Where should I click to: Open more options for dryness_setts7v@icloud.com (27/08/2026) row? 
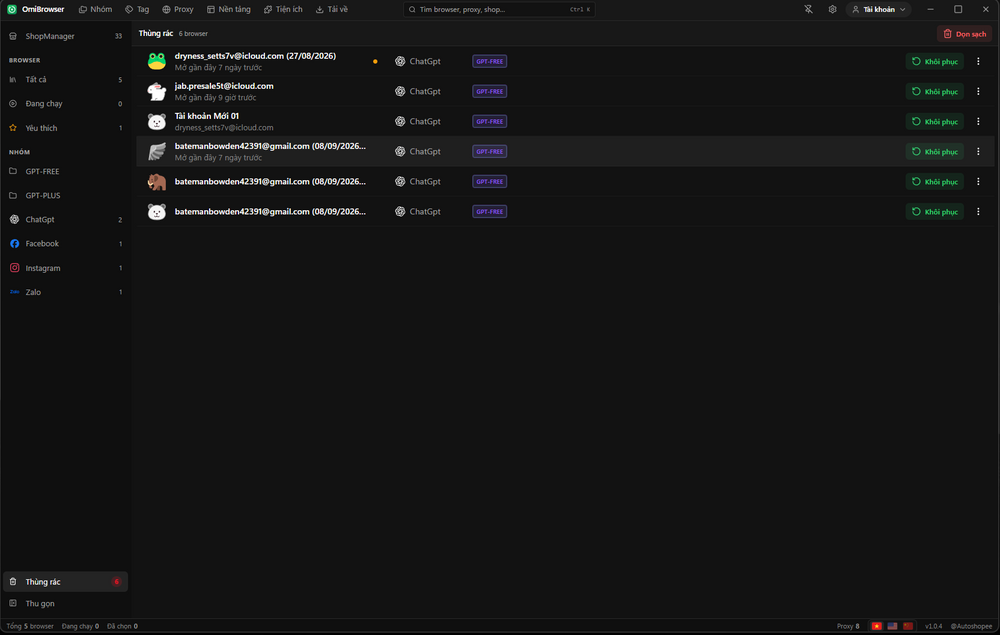click(978, 61)
